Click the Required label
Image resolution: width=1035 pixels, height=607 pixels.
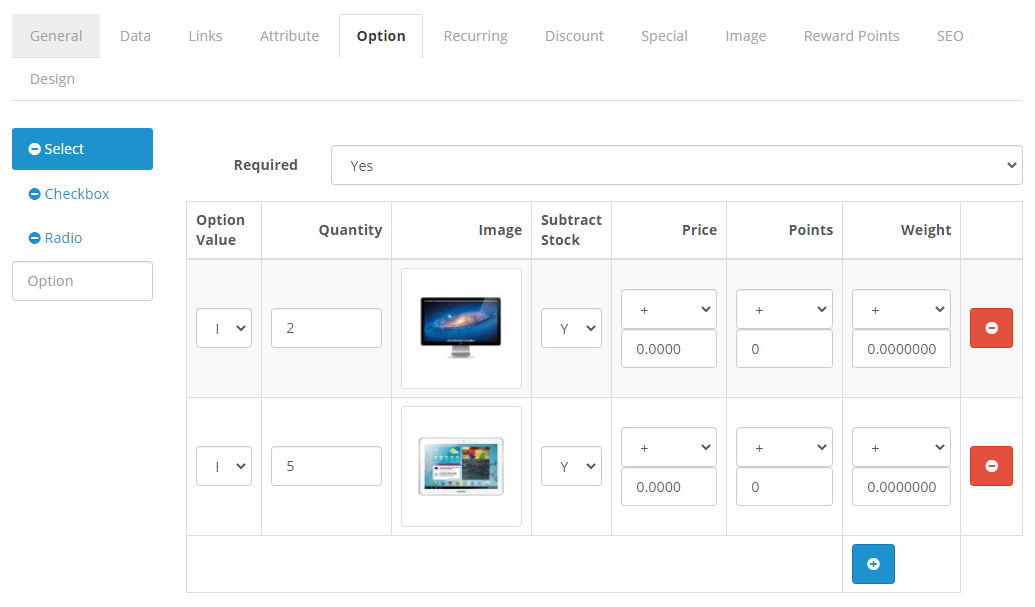click(x=265, y=165)
